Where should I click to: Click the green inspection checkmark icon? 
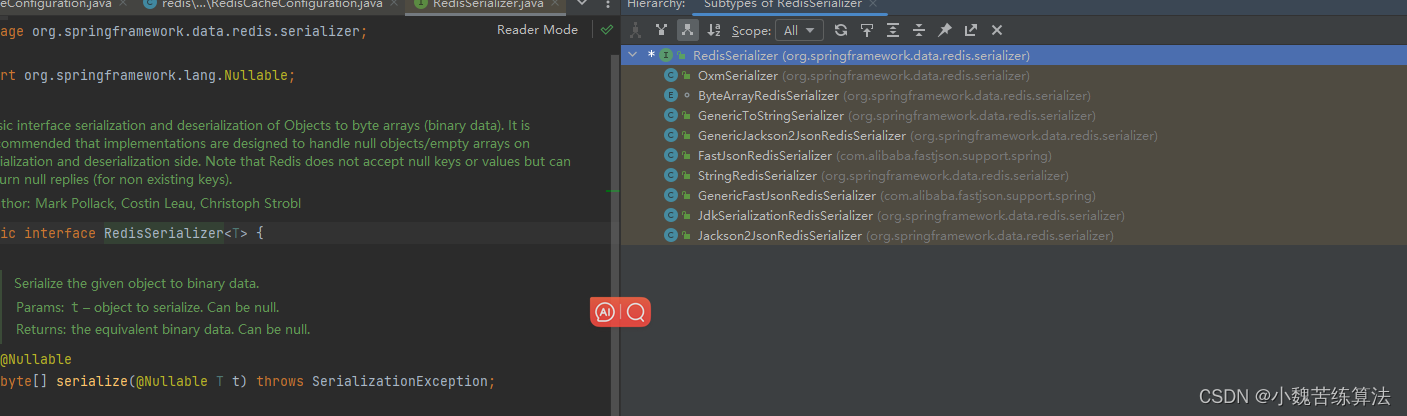(607, 30)
